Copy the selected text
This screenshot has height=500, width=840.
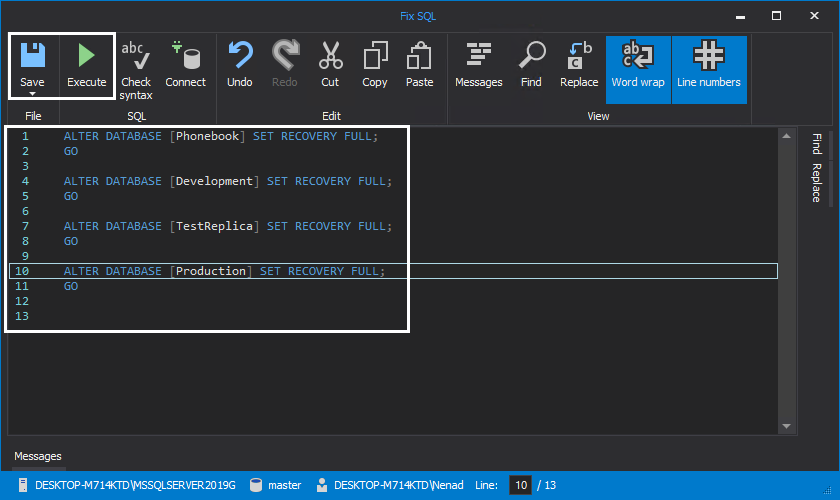[x=375, y=65]
